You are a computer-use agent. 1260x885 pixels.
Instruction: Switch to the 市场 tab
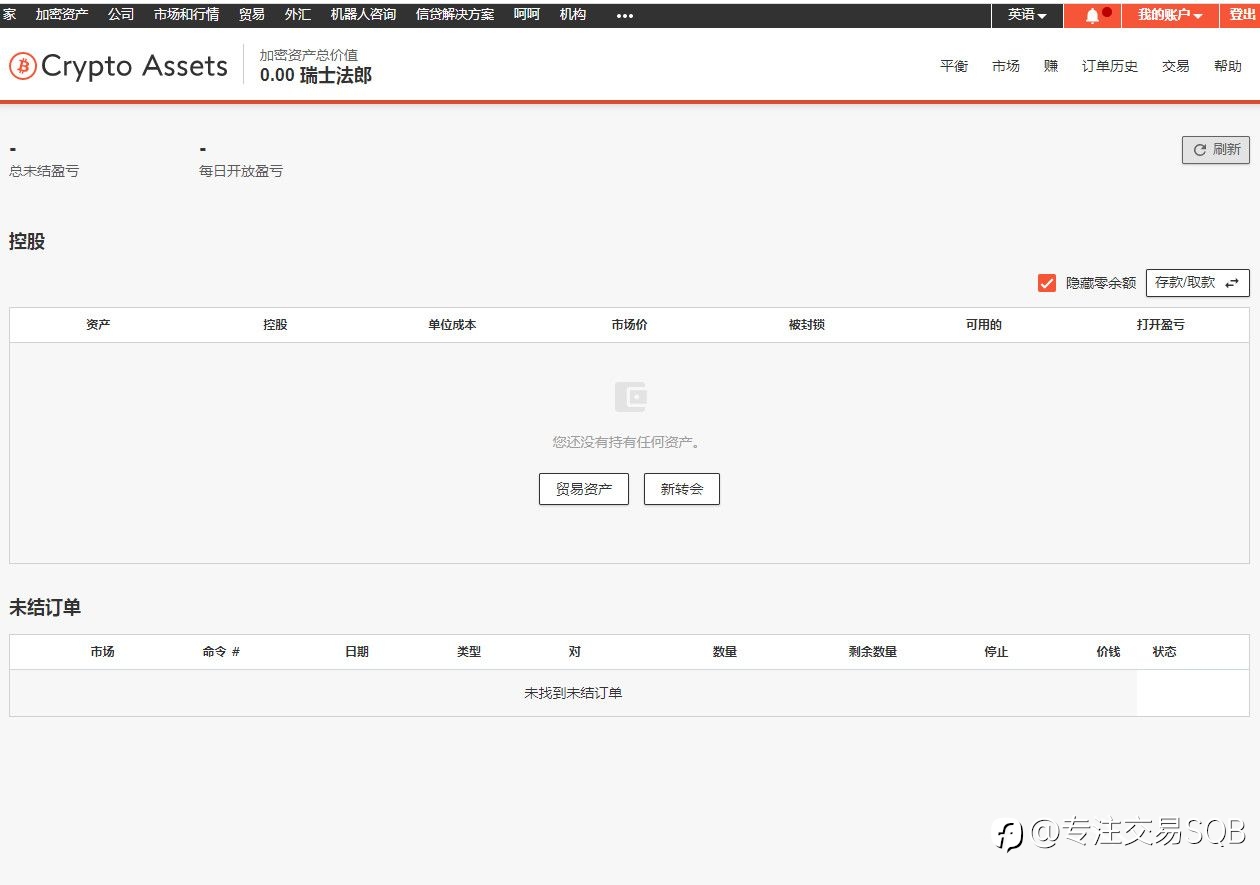tap(1006, 66)
